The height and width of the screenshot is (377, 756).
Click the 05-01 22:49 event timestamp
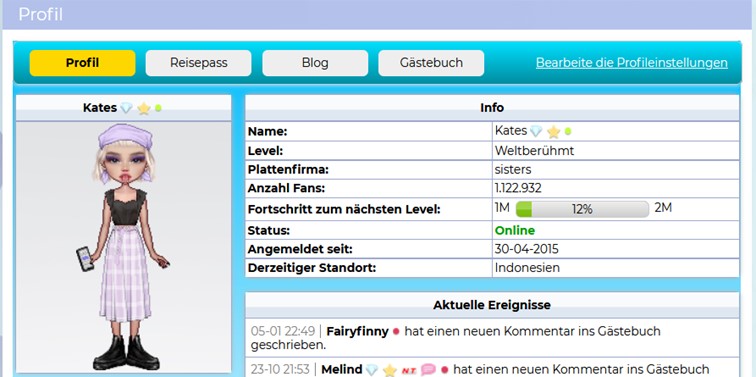coord(283,332)
